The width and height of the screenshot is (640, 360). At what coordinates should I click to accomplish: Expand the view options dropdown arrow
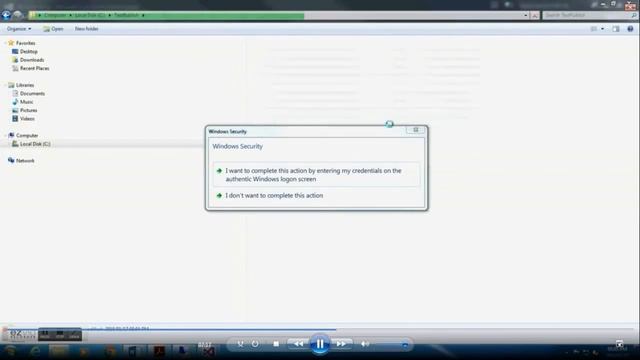(x=602, y=29)
